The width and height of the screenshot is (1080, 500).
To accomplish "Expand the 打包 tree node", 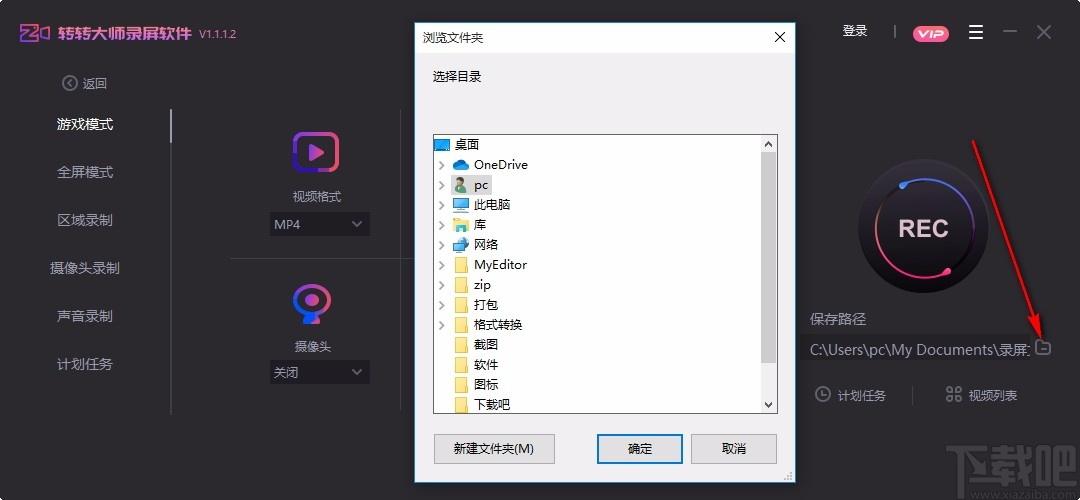I will (442, 304).
